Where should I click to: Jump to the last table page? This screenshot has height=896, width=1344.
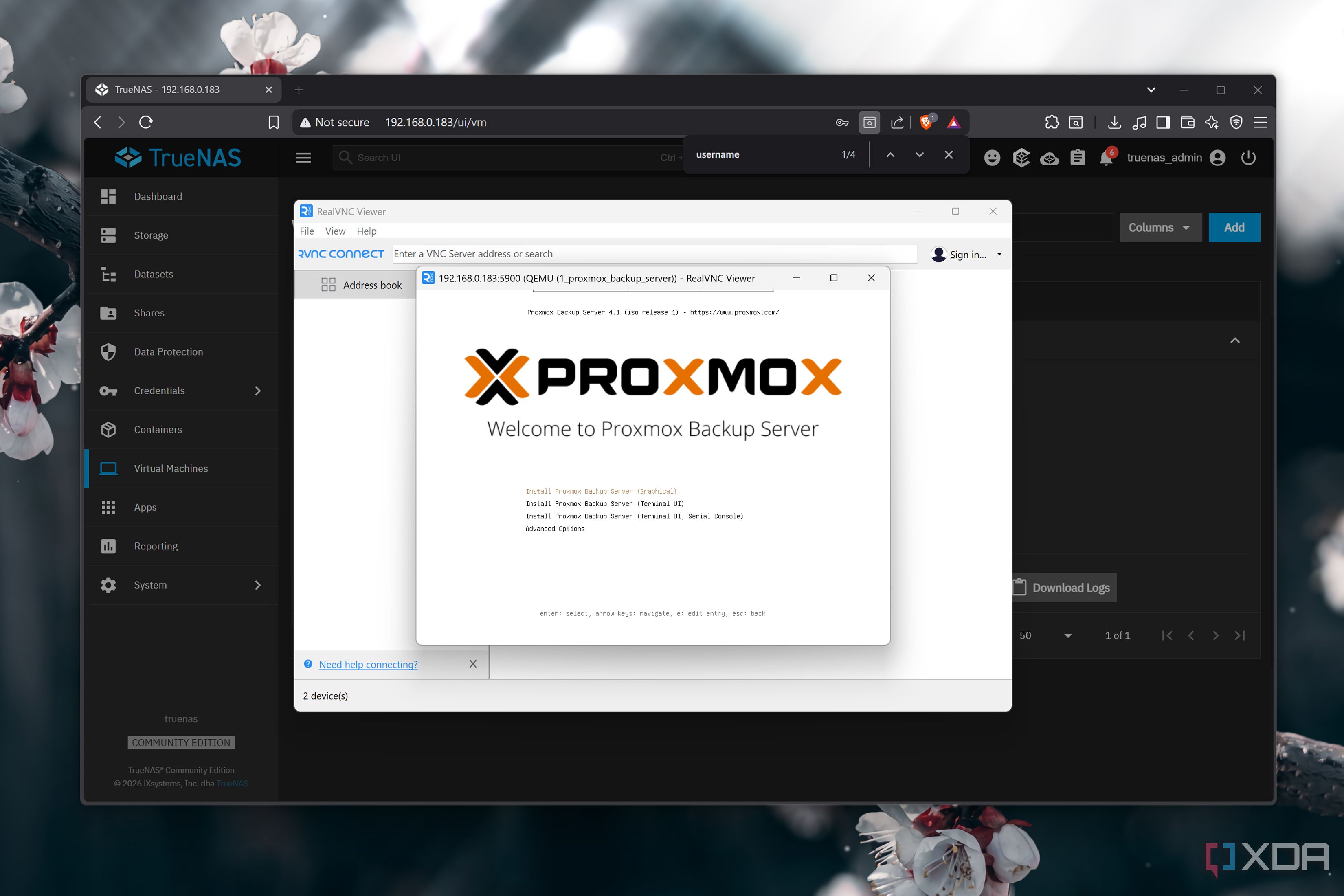(x=1239, y=635)
